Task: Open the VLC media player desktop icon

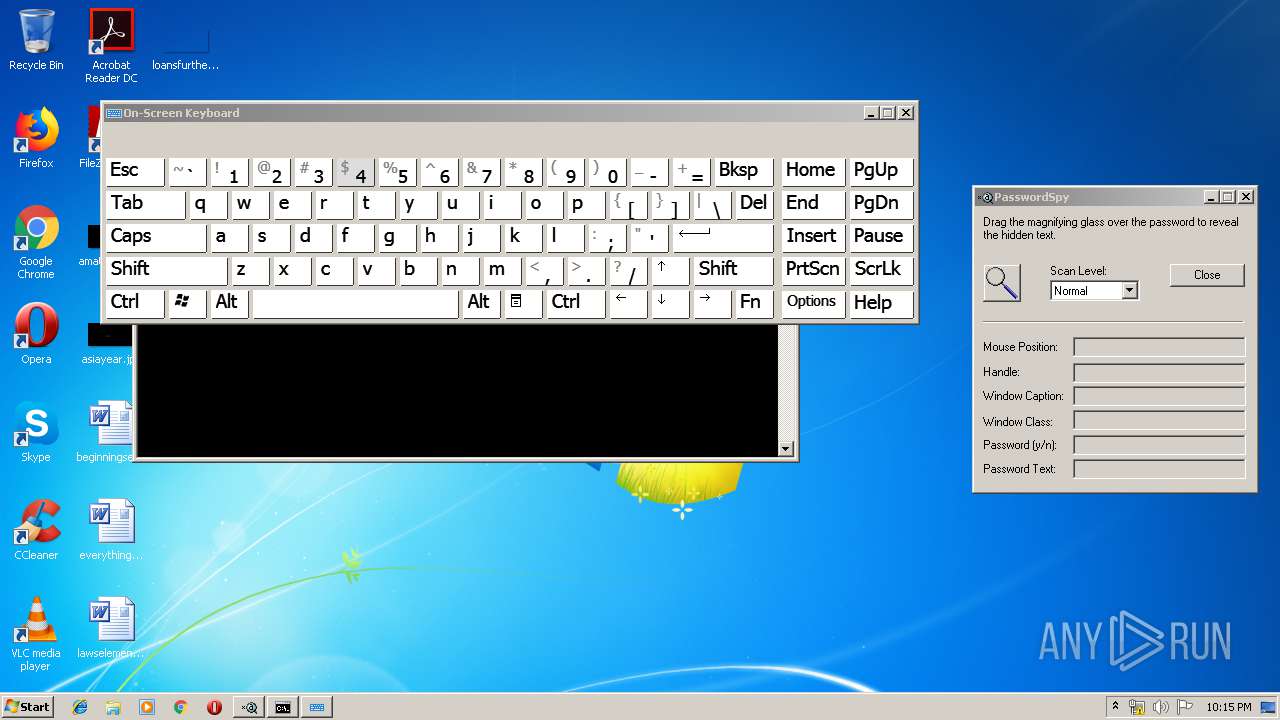Action: 36,634
